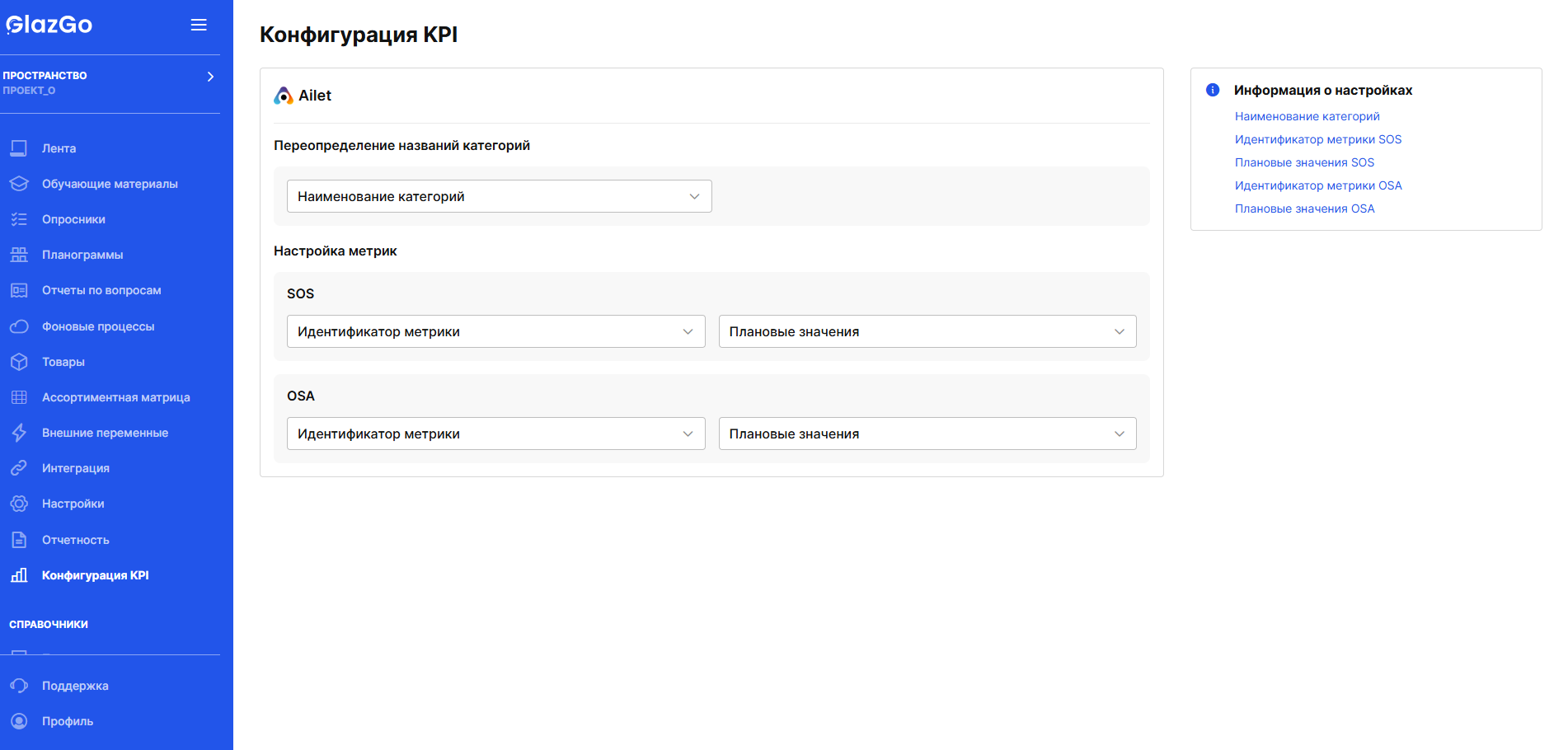
Task: Click the Профиль user icon
Action: coord(19,721)
